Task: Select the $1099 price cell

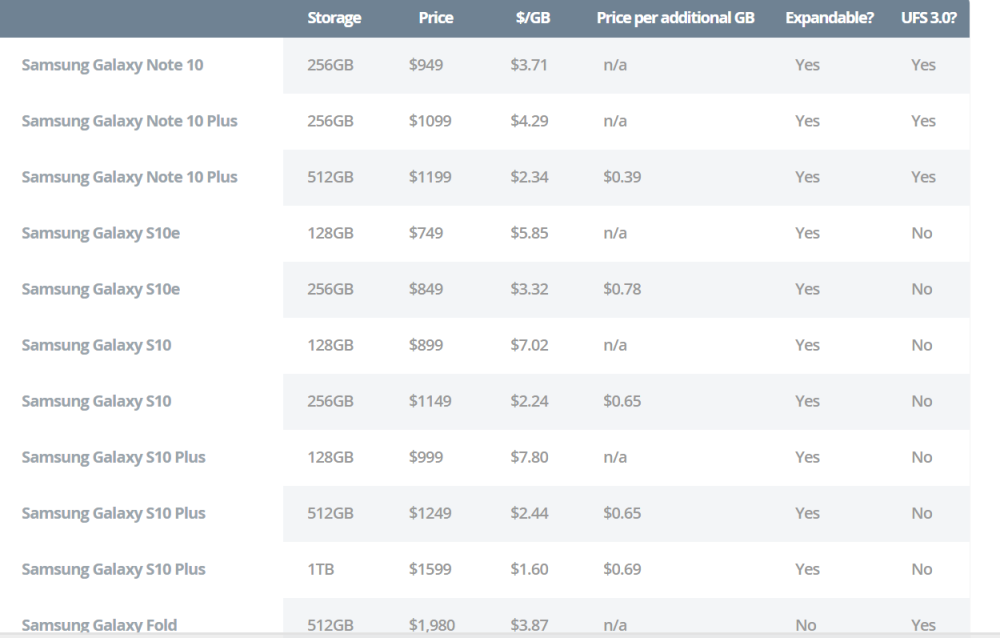Action: (x=430, y=121)
